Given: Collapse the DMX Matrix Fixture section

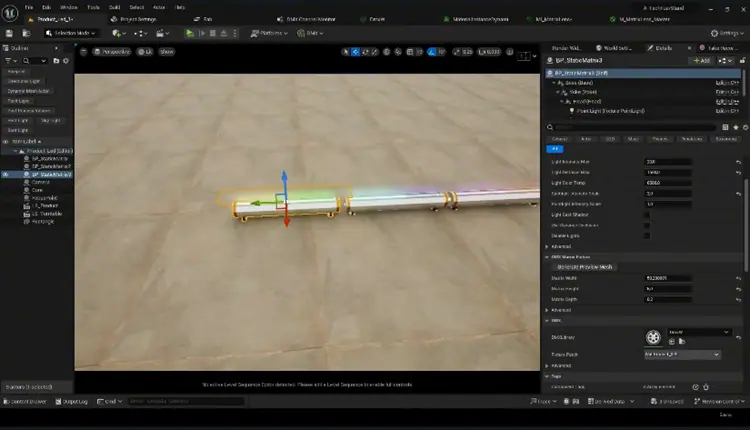Looking at the screenshot, I should (547, 257).
